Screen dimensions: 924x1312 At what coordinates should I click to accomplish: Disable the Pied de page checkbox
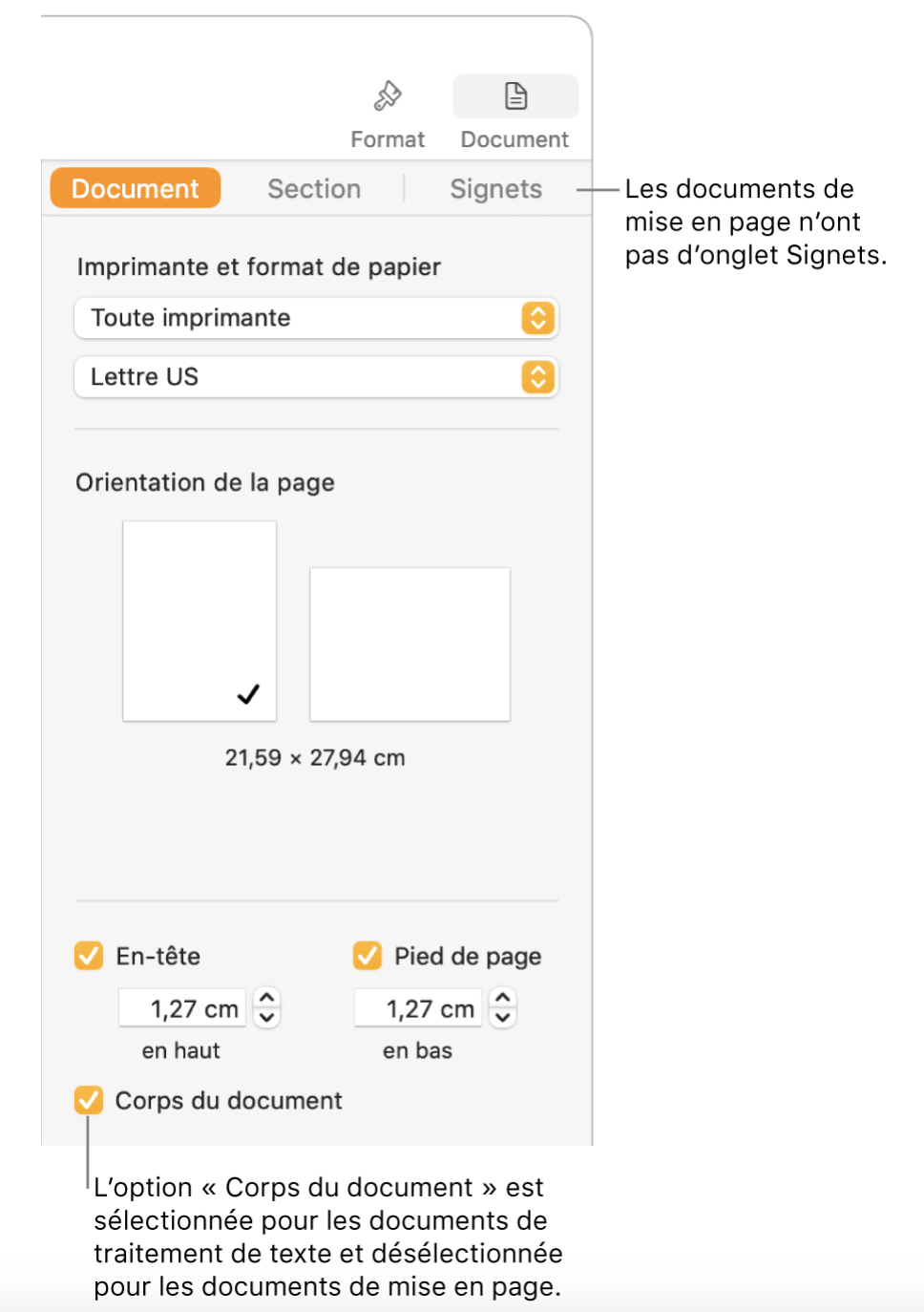367,956
